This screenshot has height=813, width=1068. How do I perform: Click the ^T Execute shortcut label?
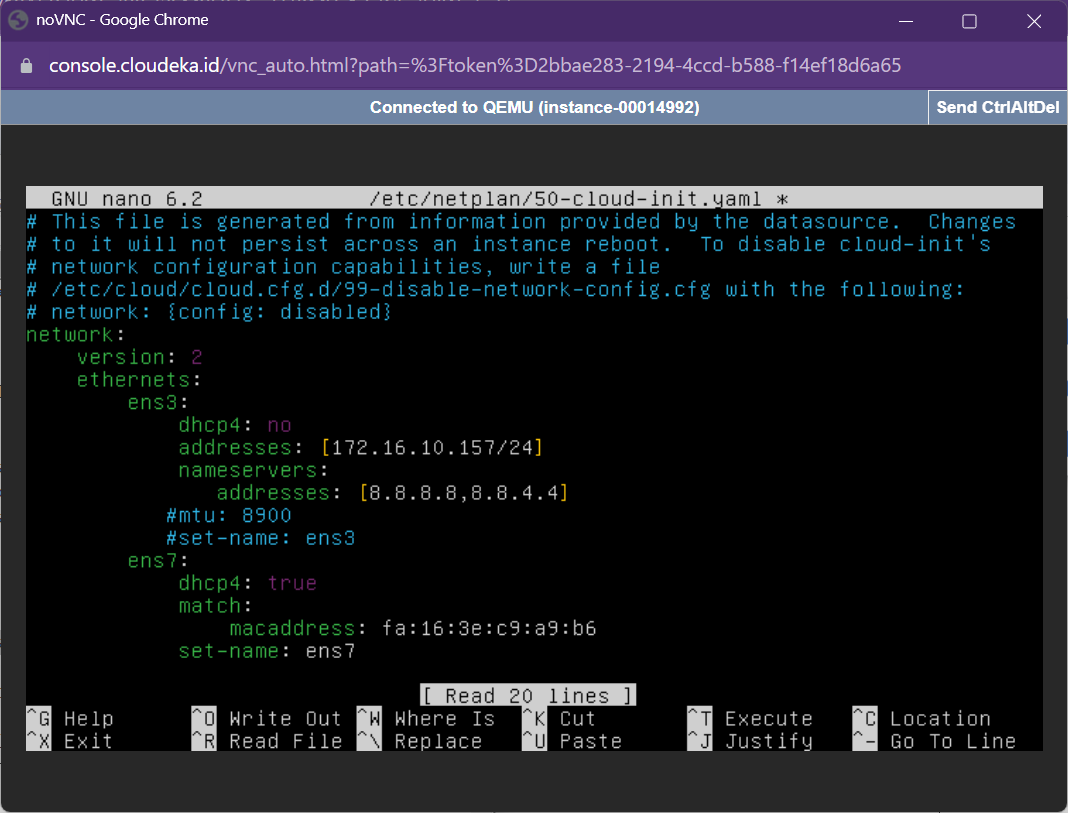pos(750,718)
